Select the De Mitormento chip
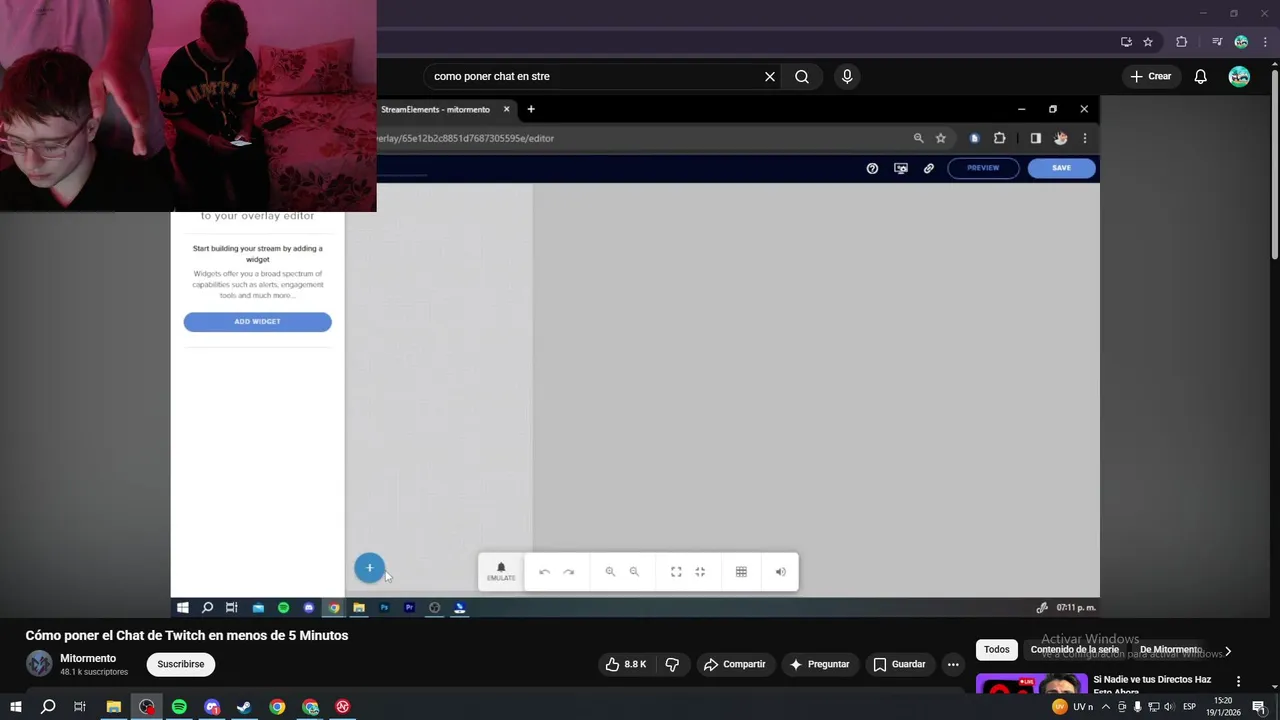 (1170, 649)
